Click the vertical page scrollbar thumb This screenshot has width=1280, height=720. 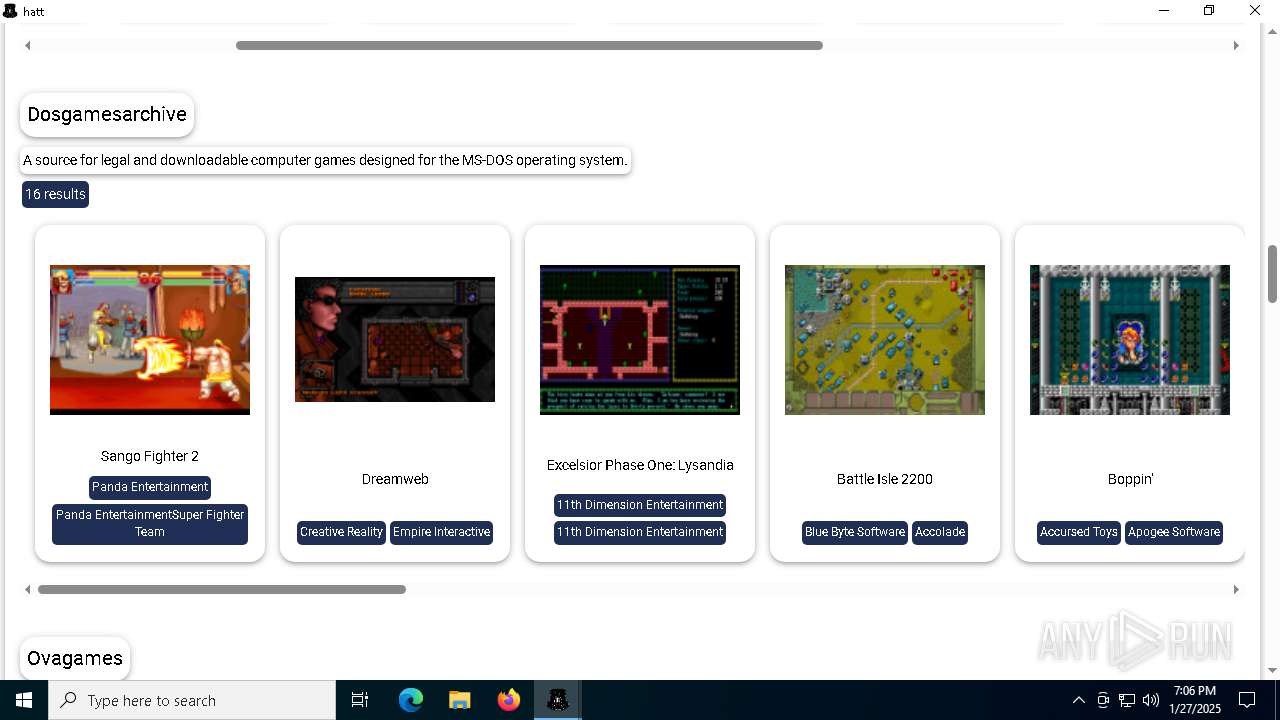coord(1272,273)
